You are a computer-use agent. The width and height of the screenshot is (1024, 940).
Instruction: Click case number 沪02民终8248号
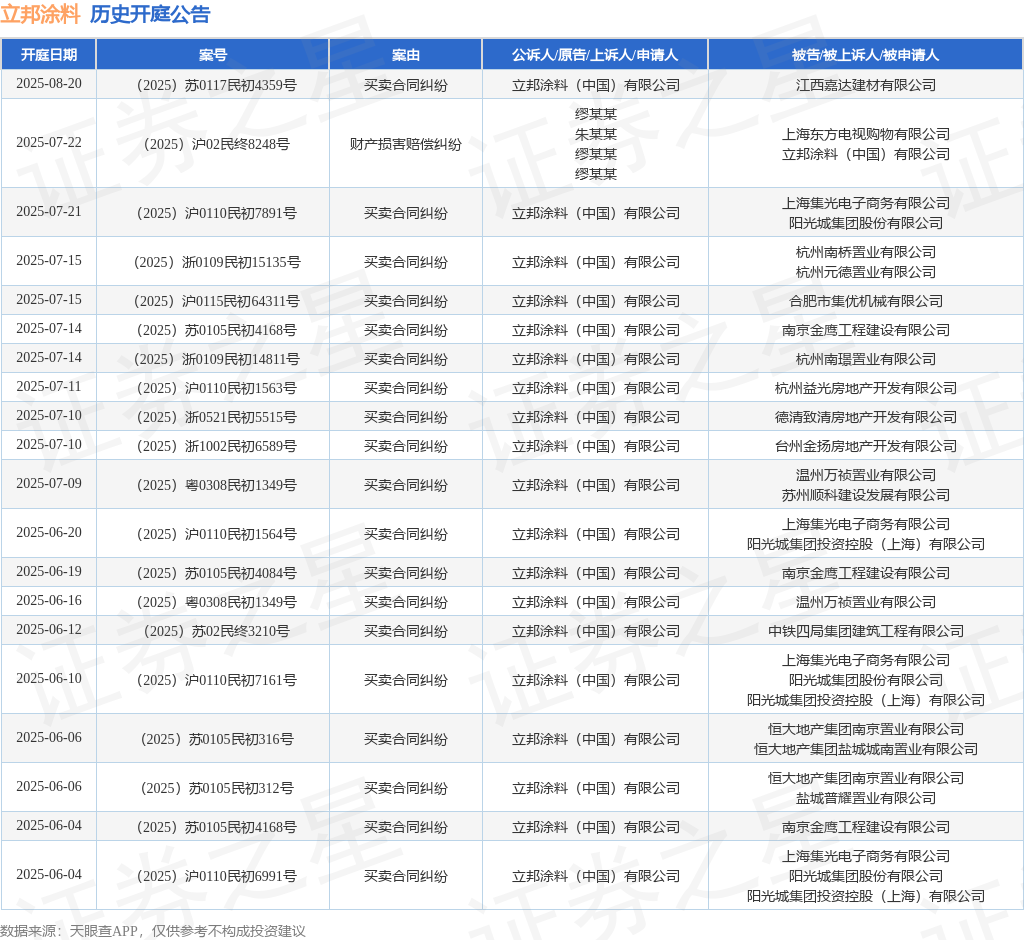(x=216, y=144)
